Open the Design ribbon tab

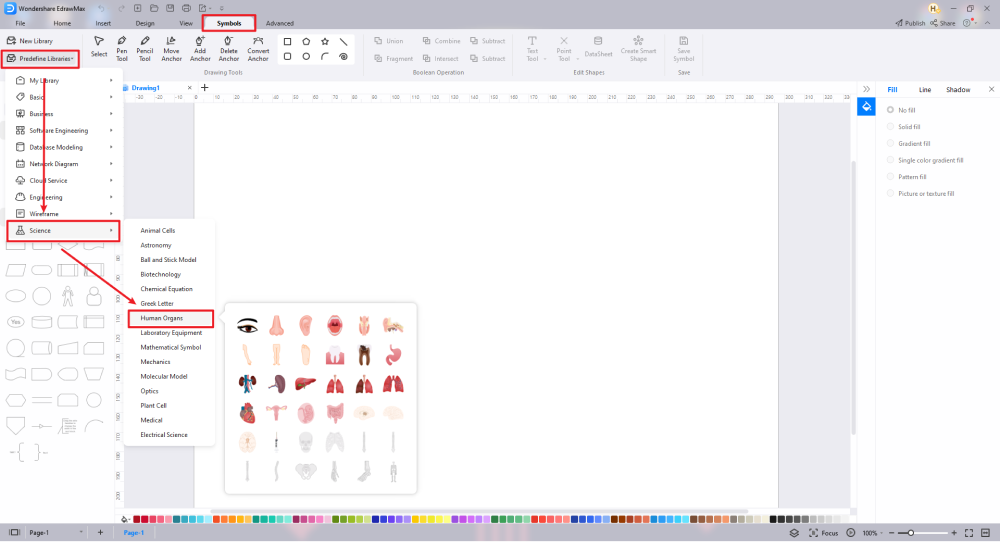[145, 23]
